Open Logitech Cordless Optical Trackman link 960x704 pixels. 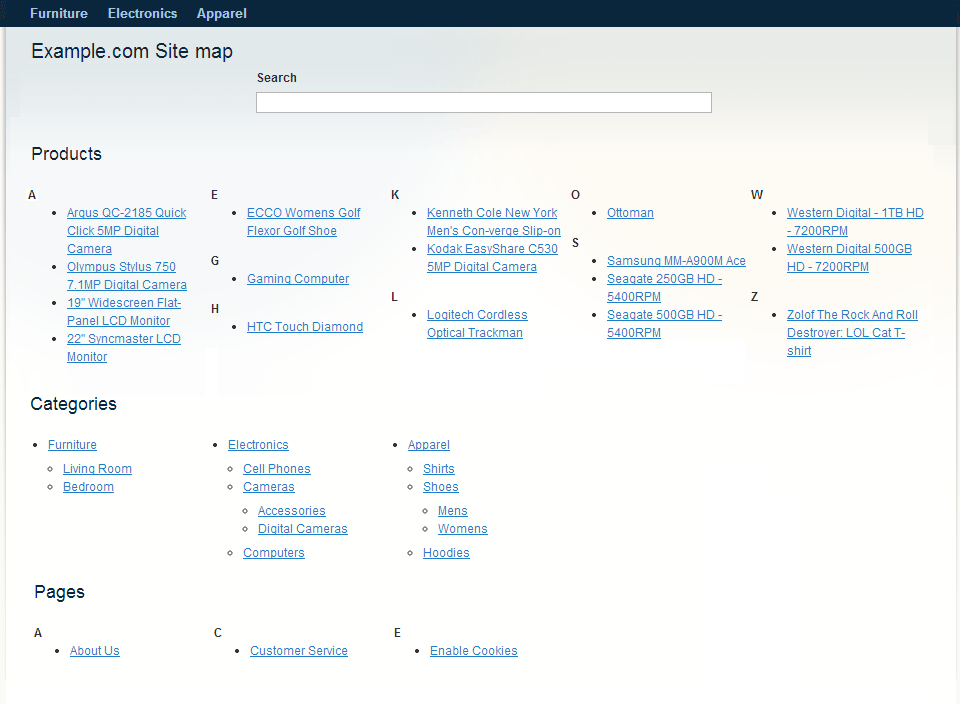[477, 324]
